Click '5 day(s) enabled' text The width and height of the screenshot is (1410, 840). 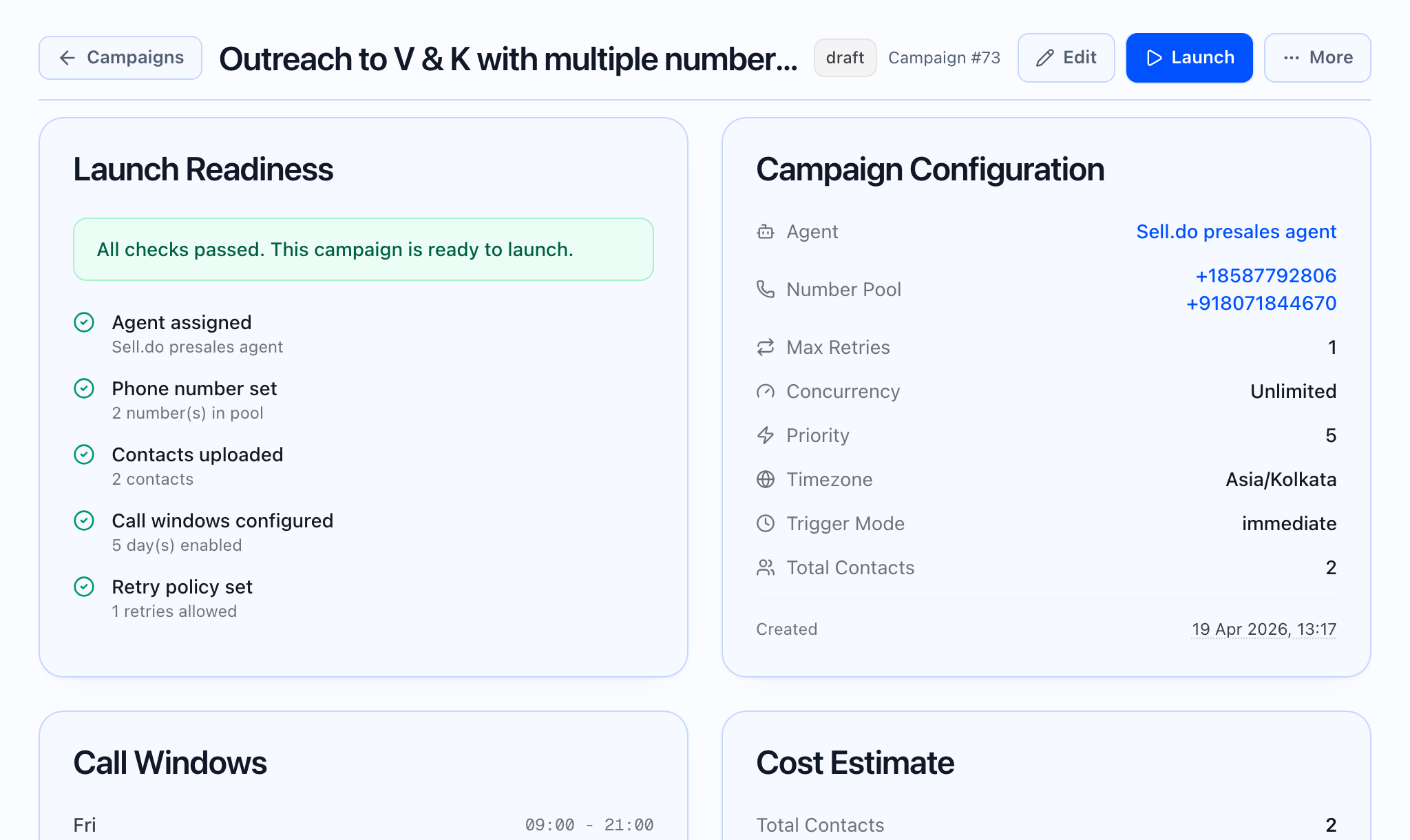click(x=177, y=545)
